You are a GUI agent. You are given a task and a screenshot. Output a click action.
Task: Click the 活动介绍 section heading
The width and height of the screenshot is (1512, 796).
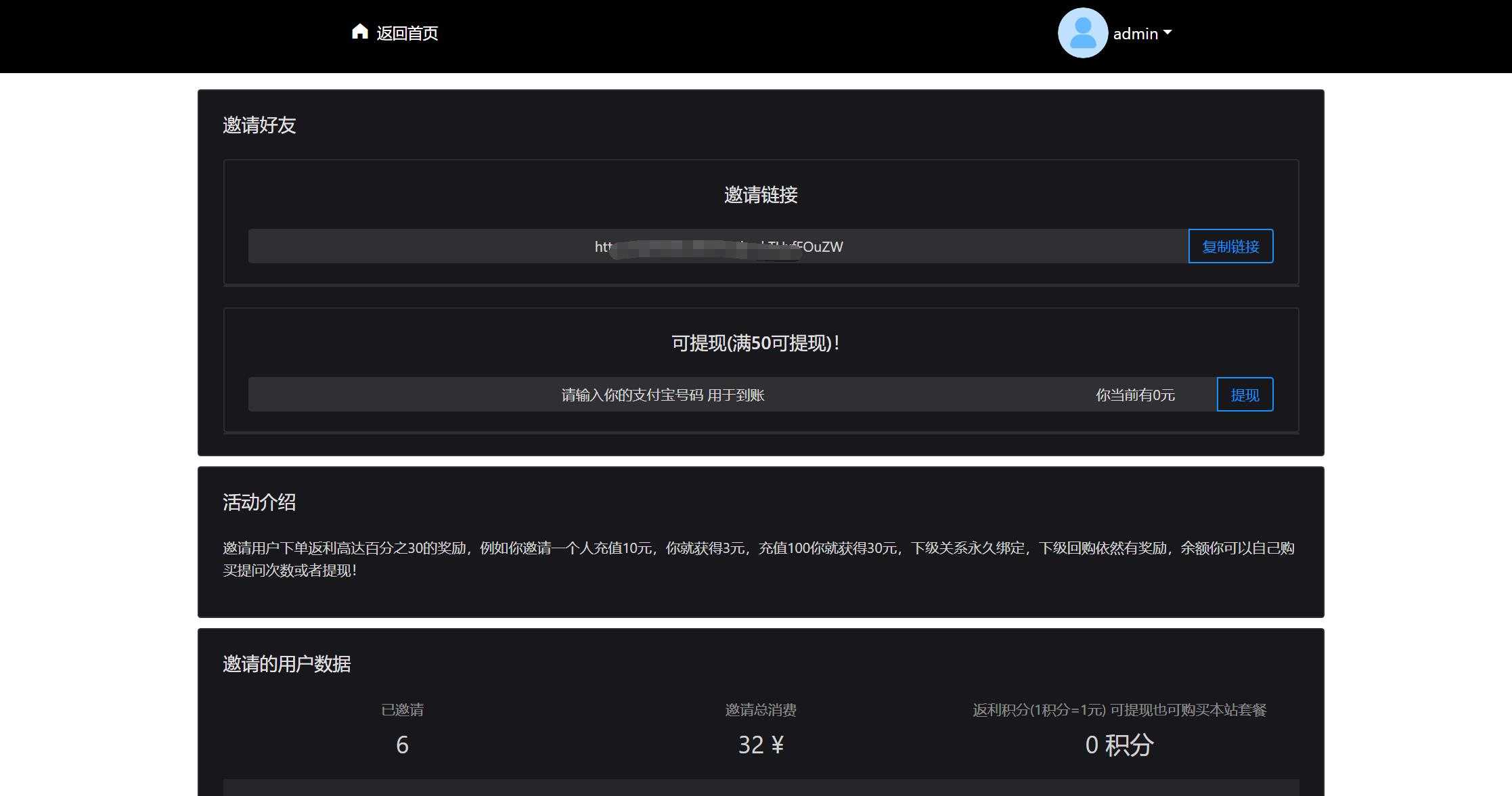[x=259, y=503]
